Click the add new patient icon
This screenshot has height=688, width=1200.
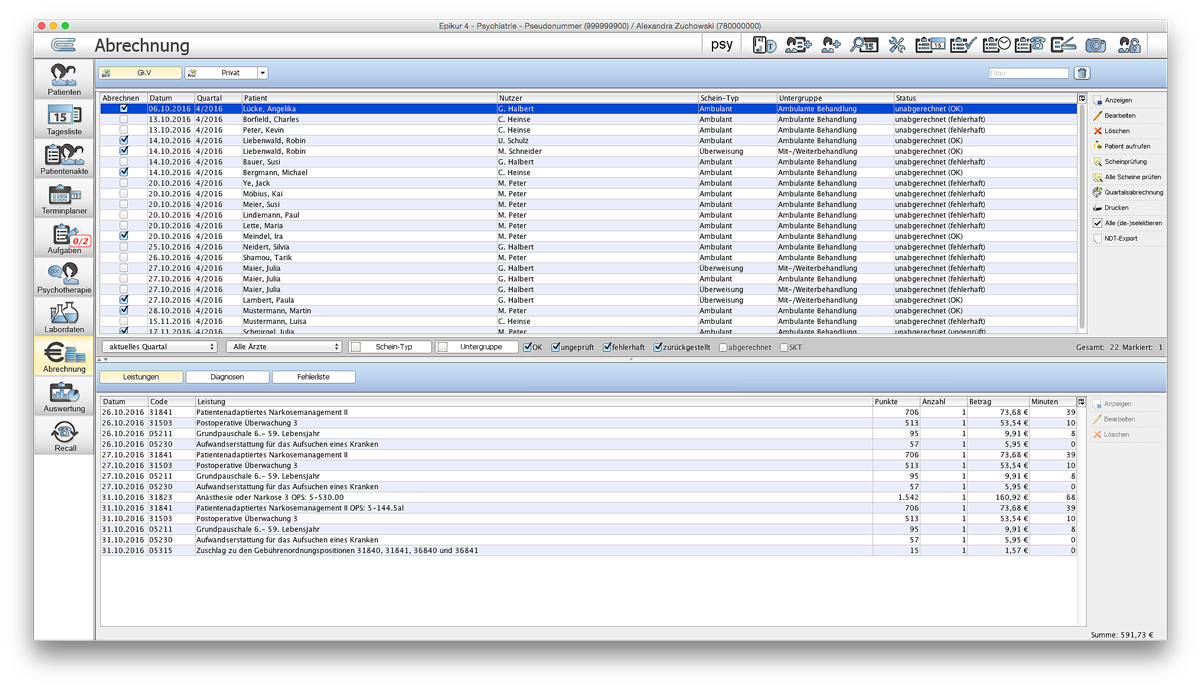point(831,45)
